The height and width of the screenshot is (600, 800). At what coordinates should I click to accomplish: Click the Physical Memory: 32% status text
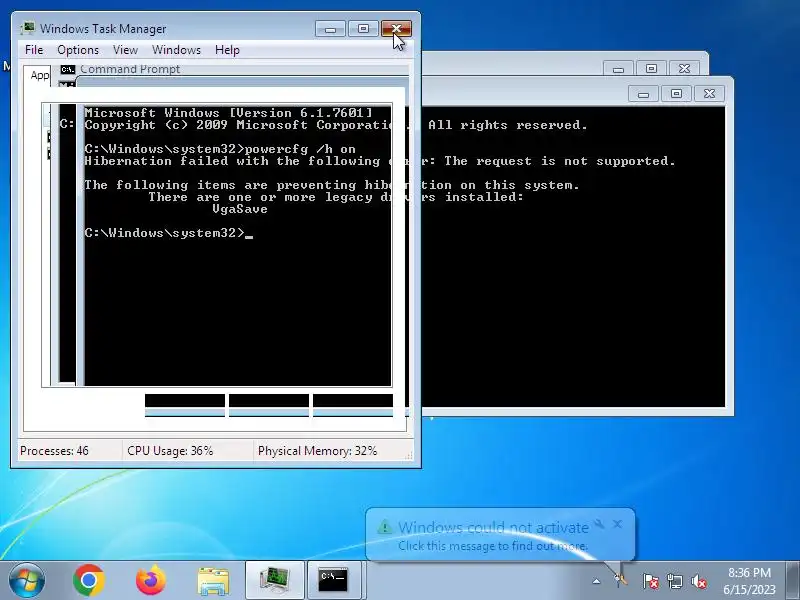[x=317, y=451]
